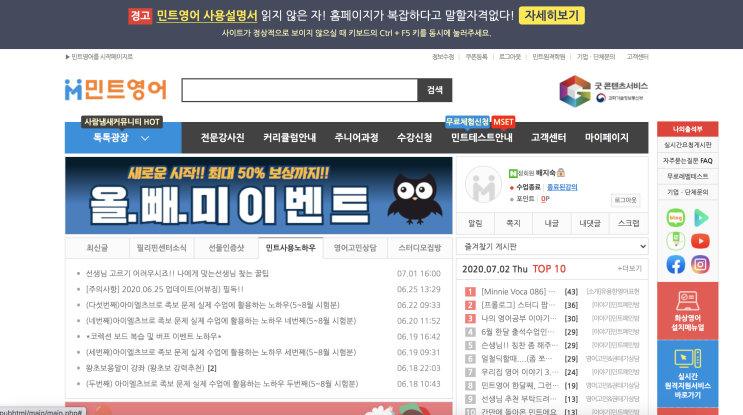Open 기업·단체문의 in the sidebar
Screen dimensions: 743x415
point(688,192)
